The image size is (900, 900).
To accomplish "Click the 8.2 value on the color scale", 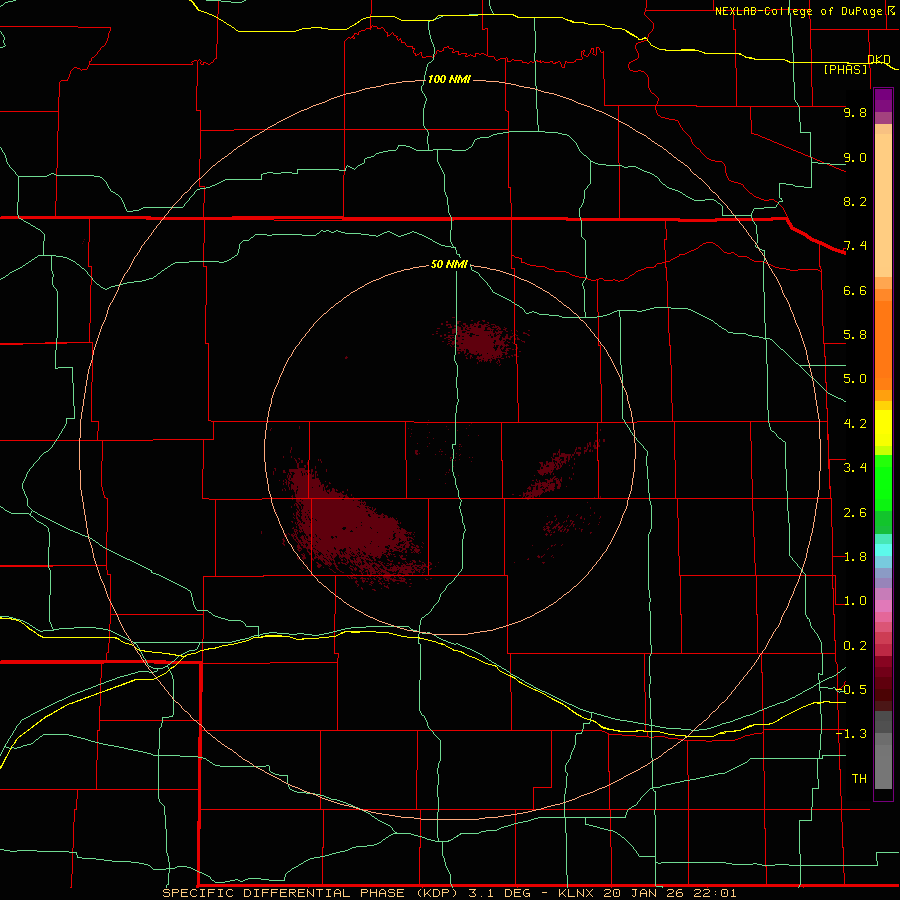I will point(855,201).
